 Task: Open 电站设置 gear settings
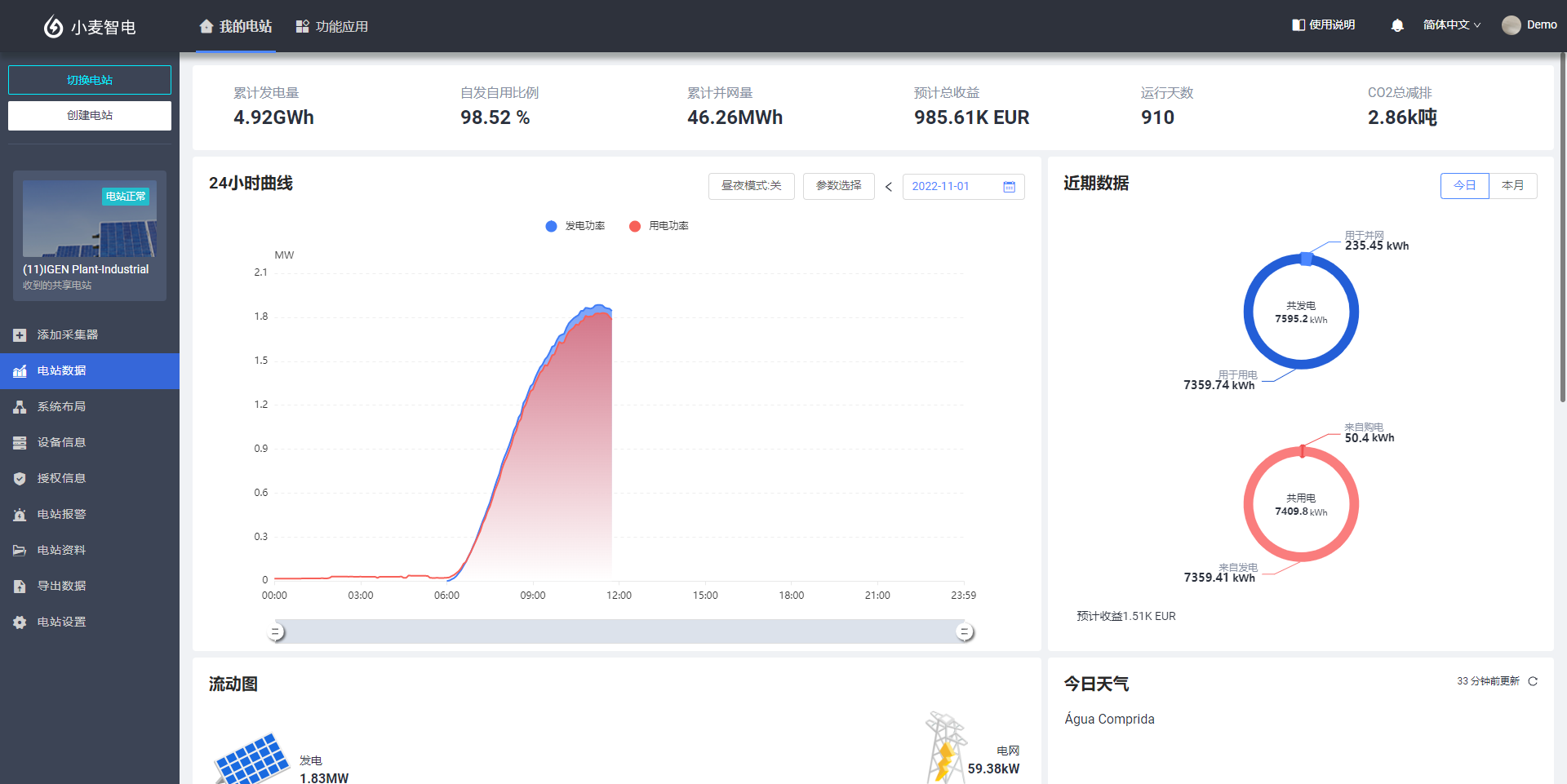point(61,622)
